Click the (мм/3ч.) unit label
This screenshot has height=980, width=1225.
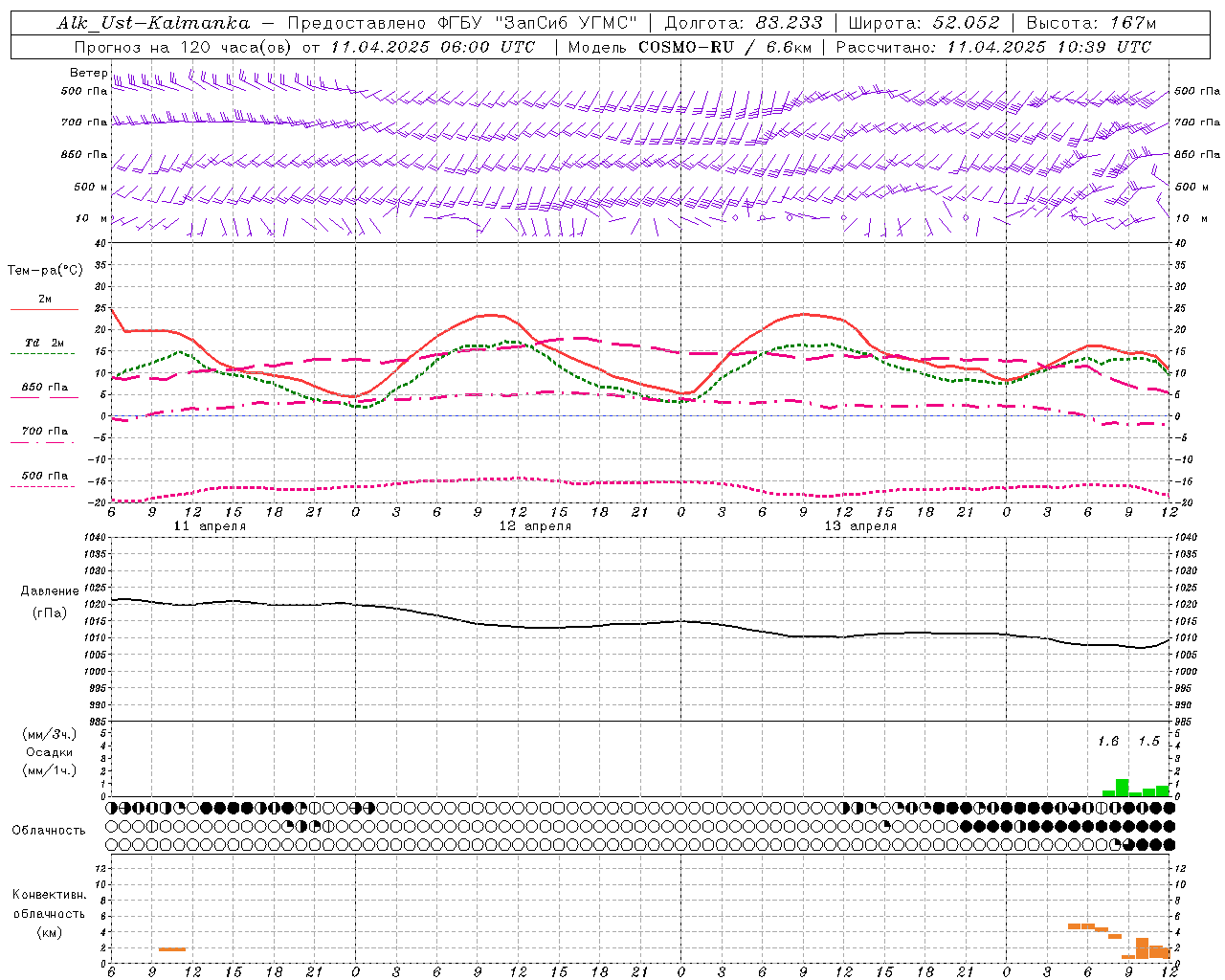[49, 734]
